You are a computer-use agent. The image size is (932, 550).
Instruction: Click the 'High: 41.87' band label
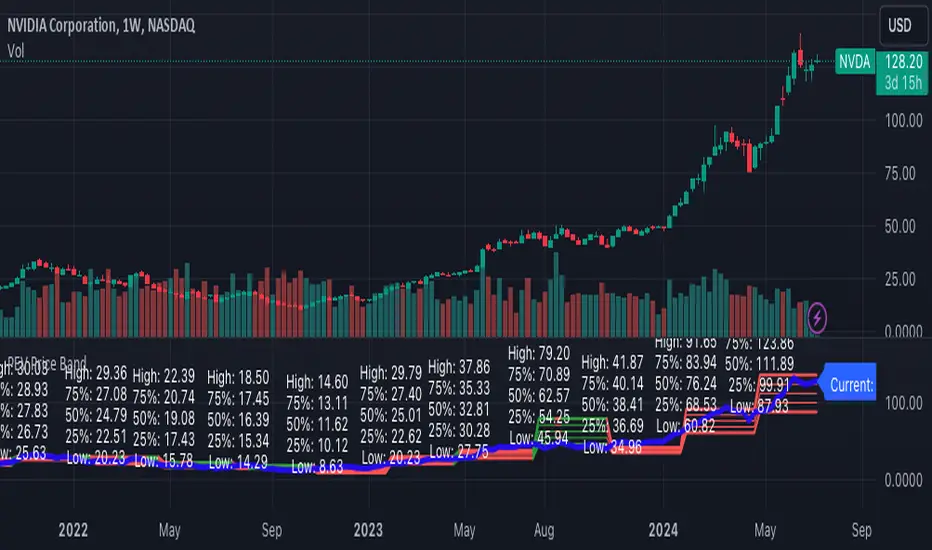(612, 362)
